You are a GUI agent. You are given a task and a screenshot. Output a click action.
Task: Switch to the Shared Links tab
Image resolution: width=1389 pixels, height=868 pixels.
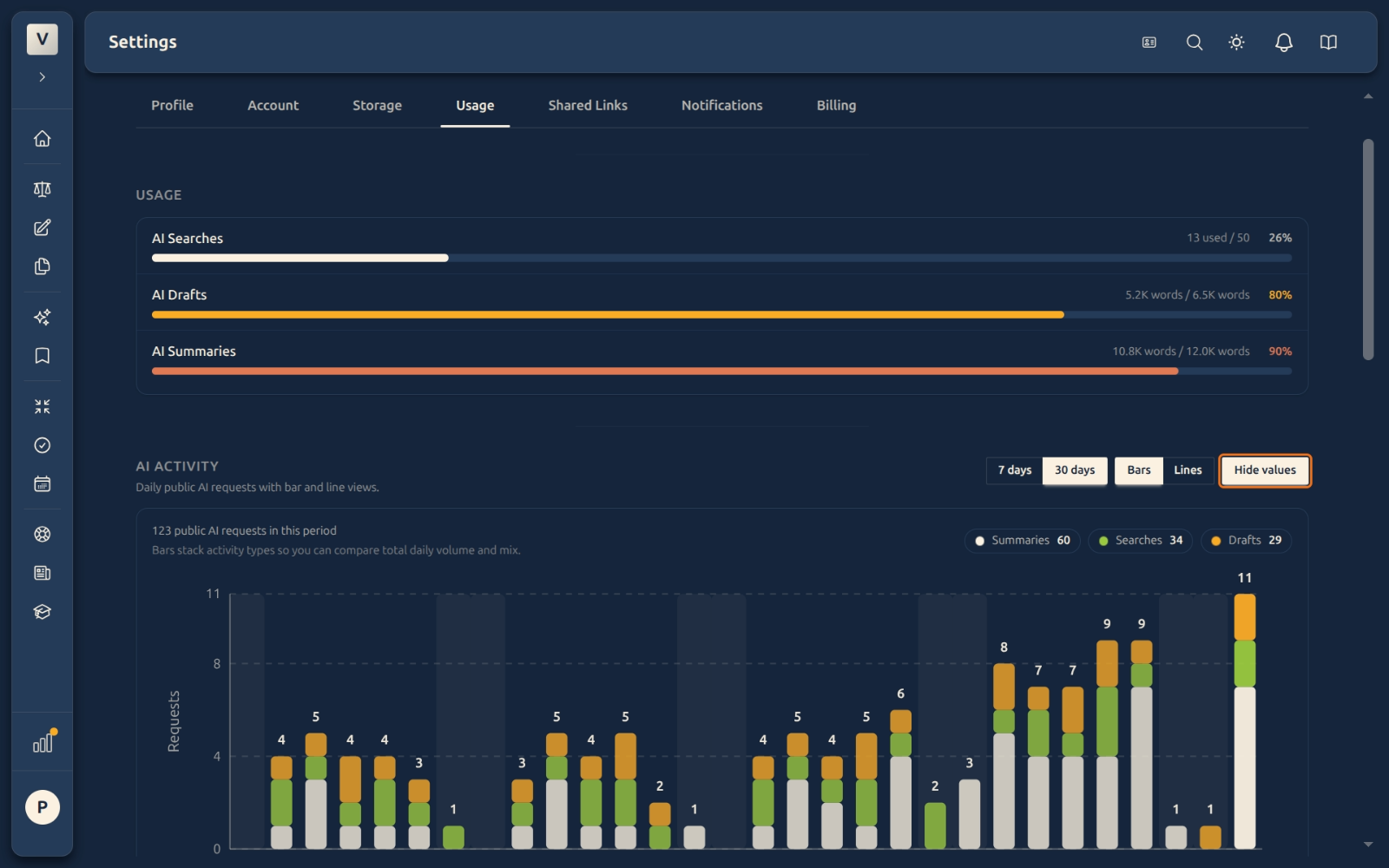click(x=588, y=105)
